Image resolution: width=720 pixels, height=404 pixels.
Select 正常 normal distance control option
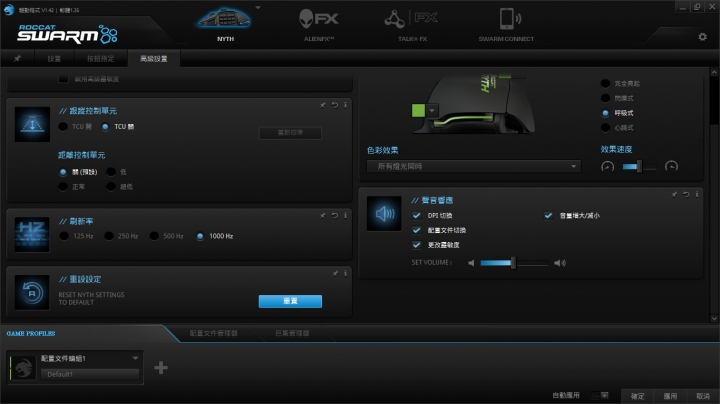coord(63,187)
